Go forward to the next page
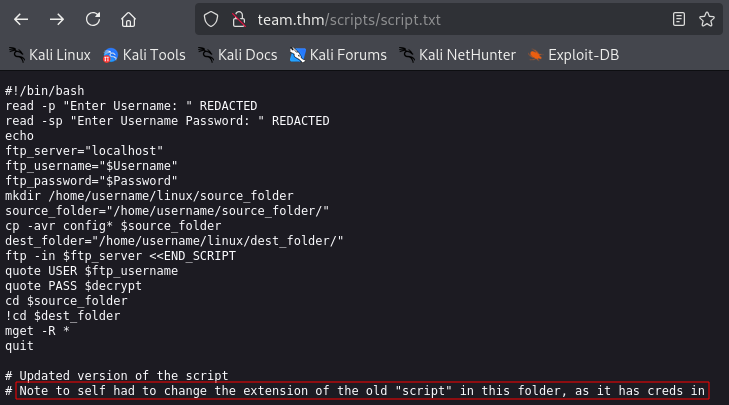Screen dimensions: 729x405 coord(57,20)
